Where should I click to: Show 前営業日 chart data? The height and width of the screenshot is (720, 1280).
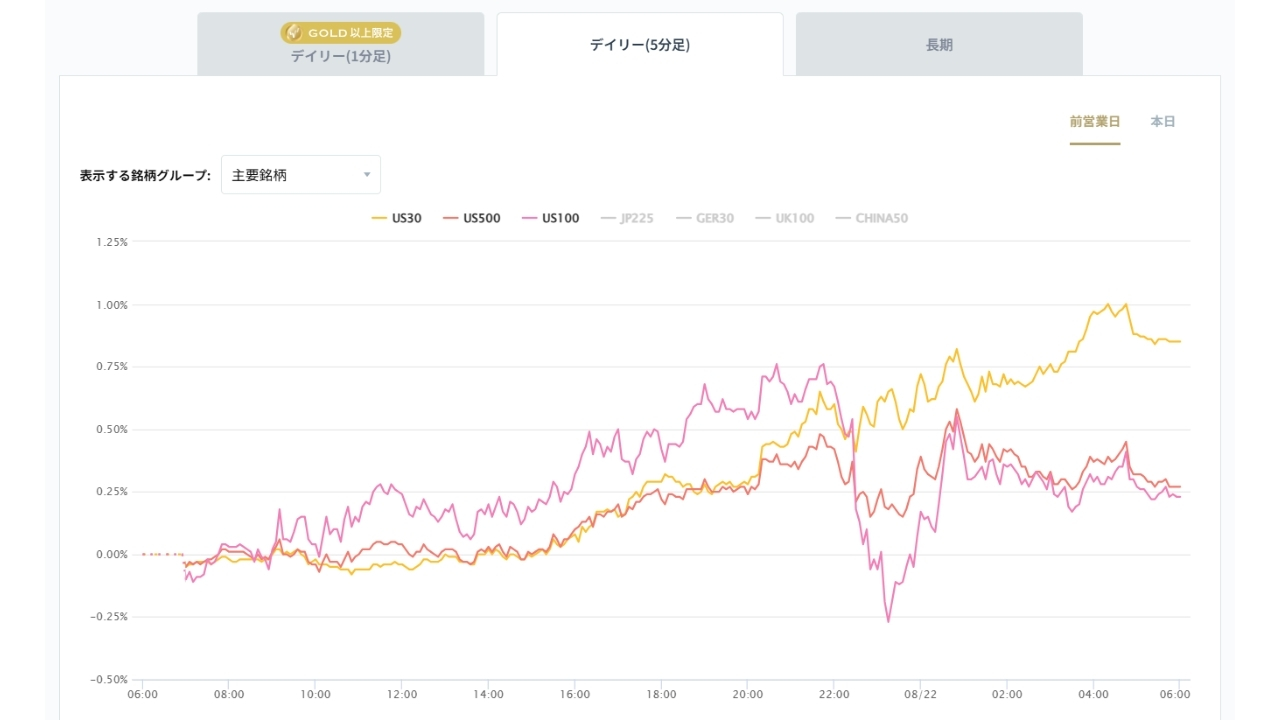pyautogui.click(x=1095, y=122)
